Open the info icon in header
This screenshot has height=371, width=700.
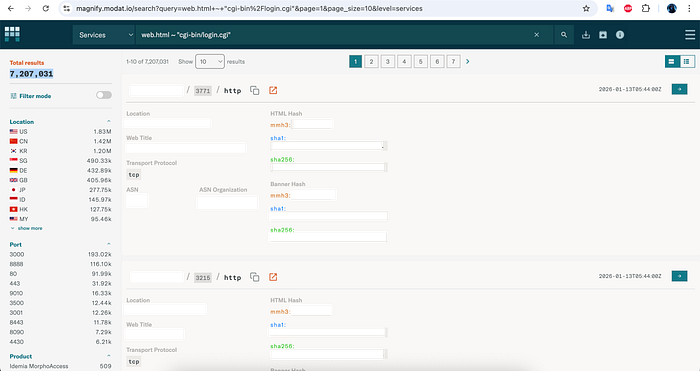pos(620,35)
